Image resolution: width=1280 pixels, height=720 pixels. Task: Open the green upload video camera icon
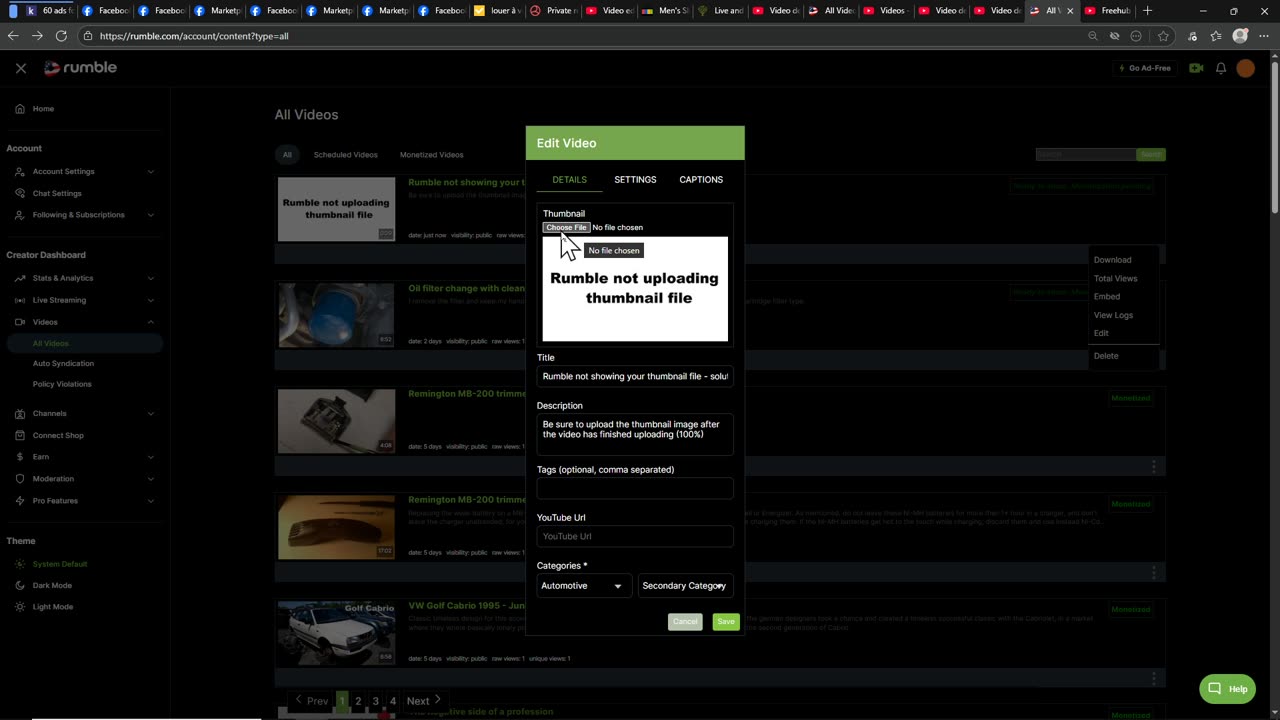(x=1196, y=68)
